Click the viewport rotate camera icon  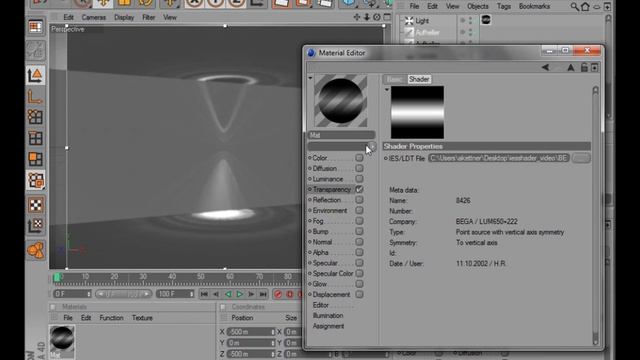click(x=377, y=17)
